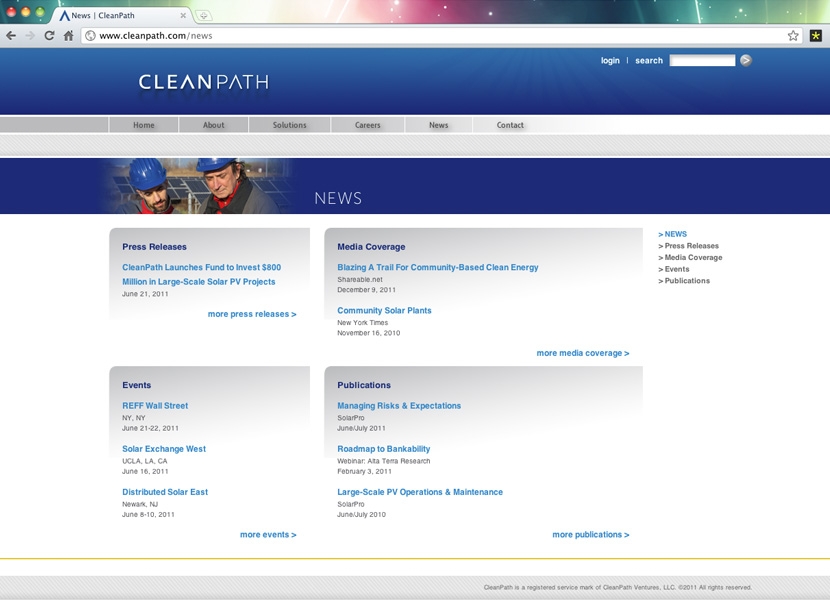Click the browser forward arrow
Viewport: 830px width, 600px height.
30,35
